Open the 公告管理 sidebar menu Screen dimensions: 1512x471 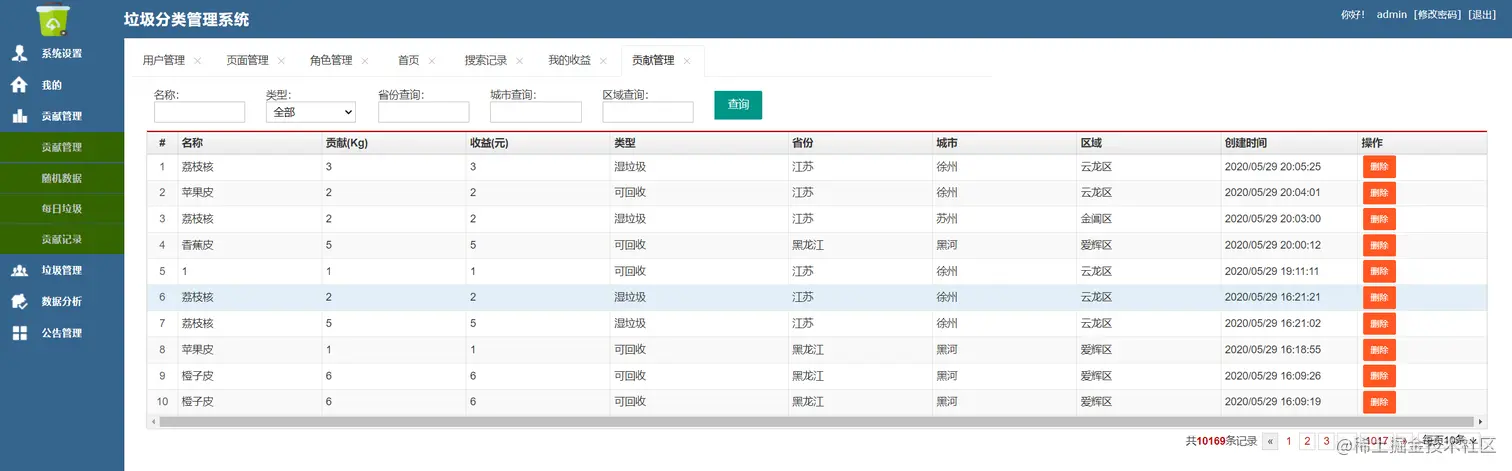62,333
